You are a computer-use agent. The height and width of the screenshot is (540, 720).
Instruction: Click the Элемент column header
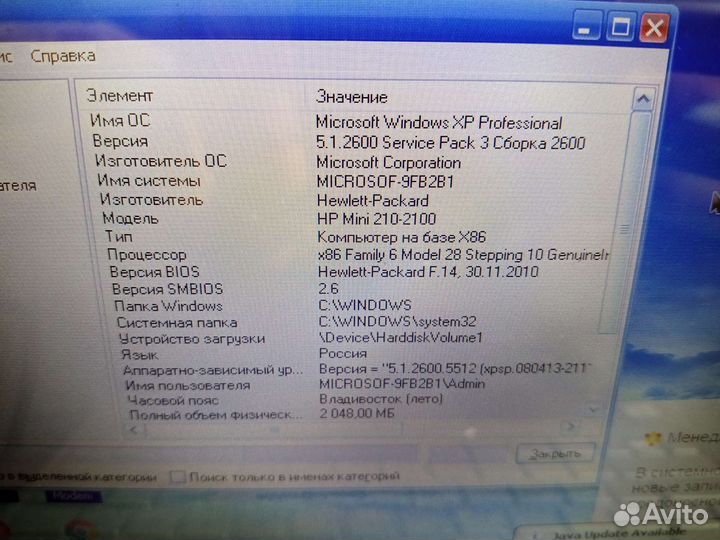pos(120,96)
